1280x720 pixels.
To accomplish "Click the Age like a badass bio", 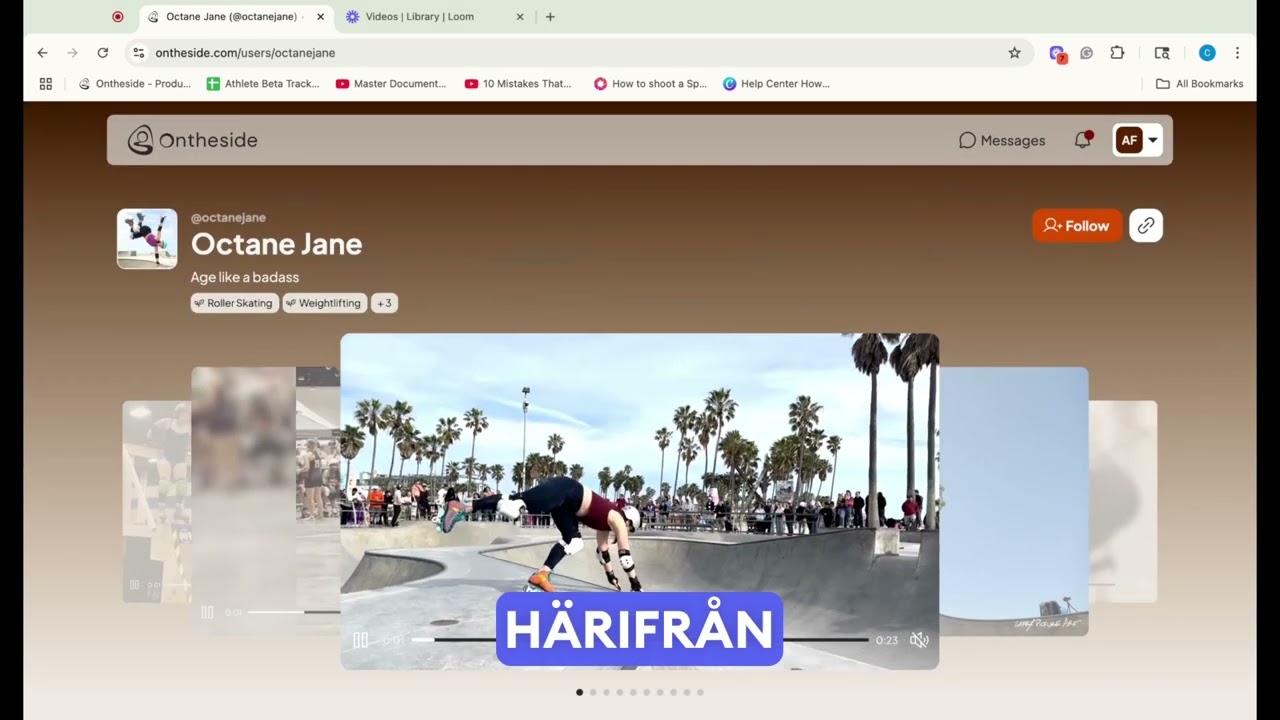I will coord(245,277).
